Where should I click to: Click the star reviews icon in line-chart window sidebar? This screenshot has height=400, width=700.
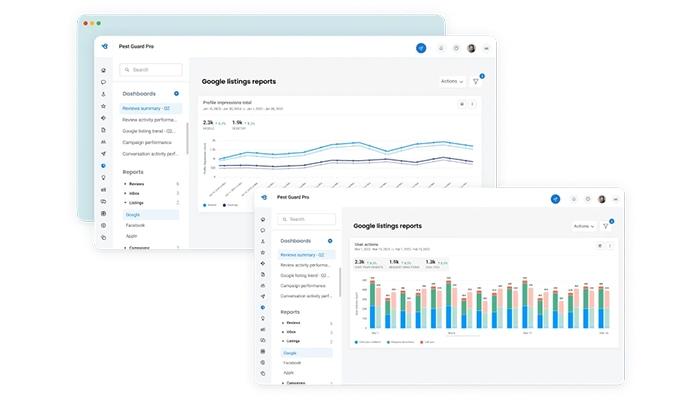coord(104,106)
